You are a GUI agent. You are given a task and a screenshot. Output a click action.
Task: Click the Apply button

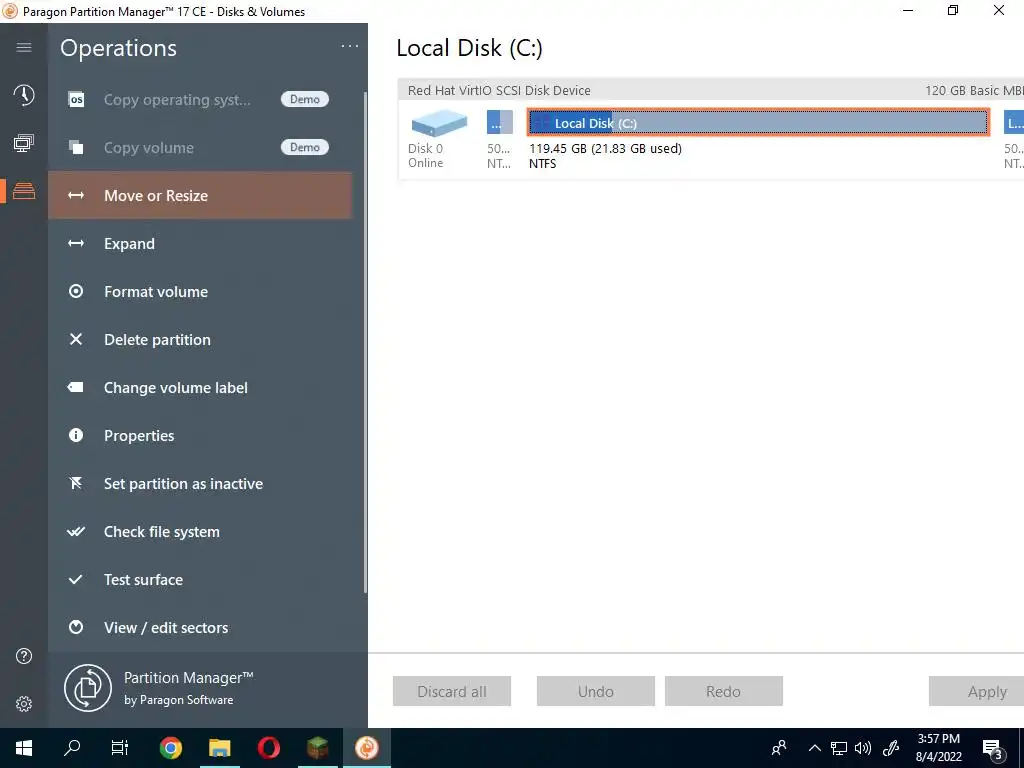(x=977, y=691)
